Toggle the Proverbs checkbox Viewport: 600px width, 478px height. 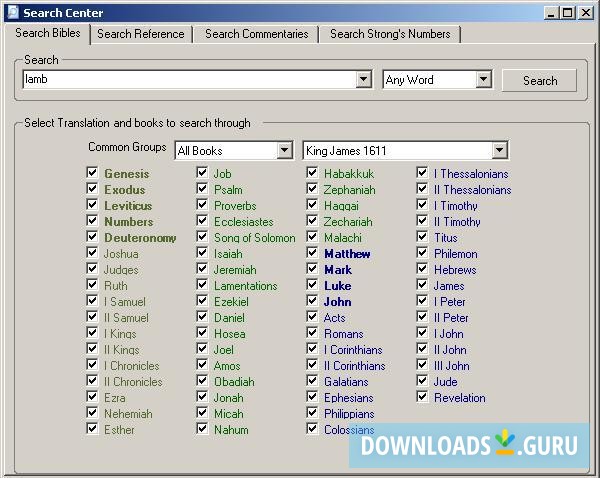(202, 205)
